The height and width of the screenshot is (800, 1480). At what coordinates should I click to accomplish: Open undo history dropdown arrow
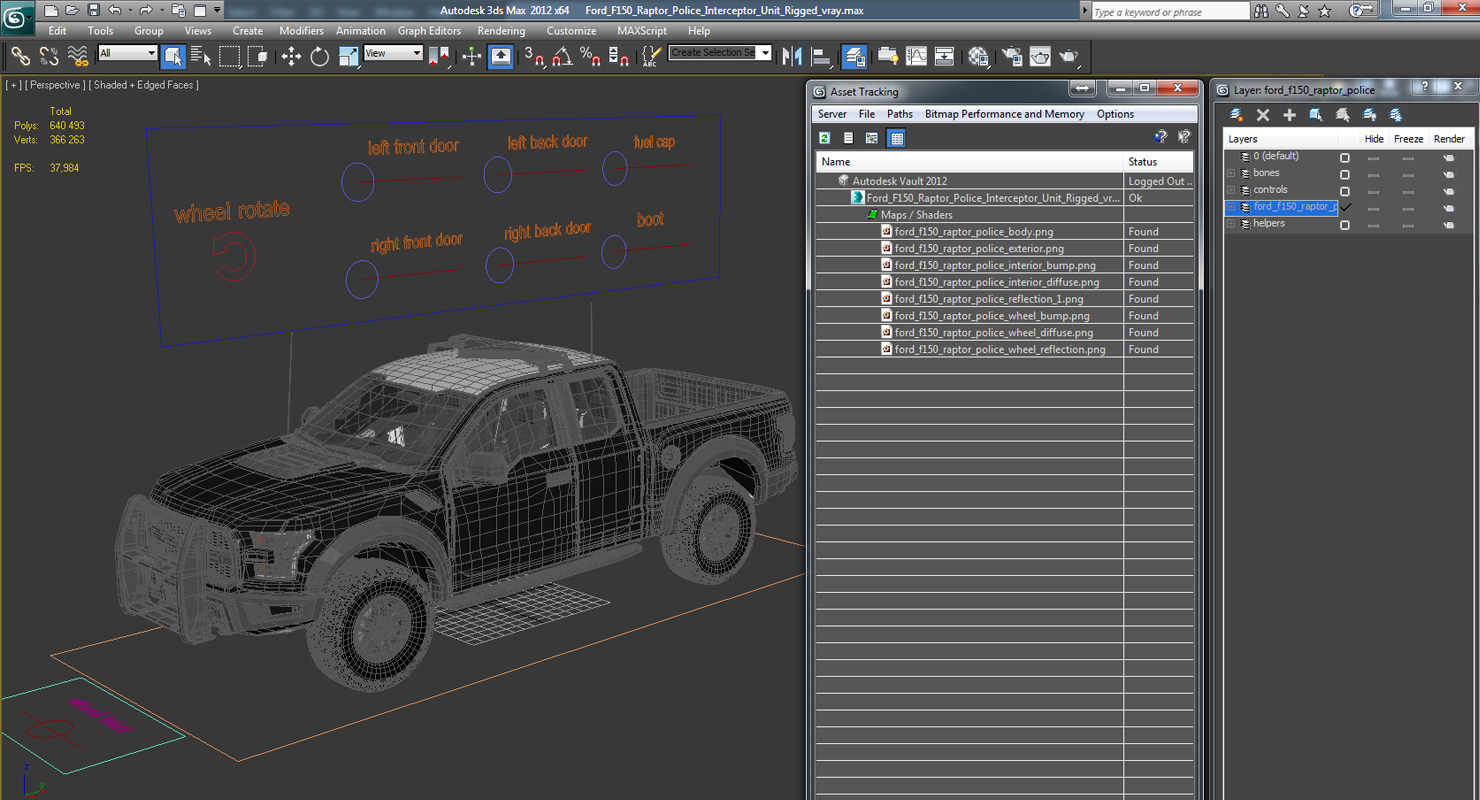coord(129,10)
